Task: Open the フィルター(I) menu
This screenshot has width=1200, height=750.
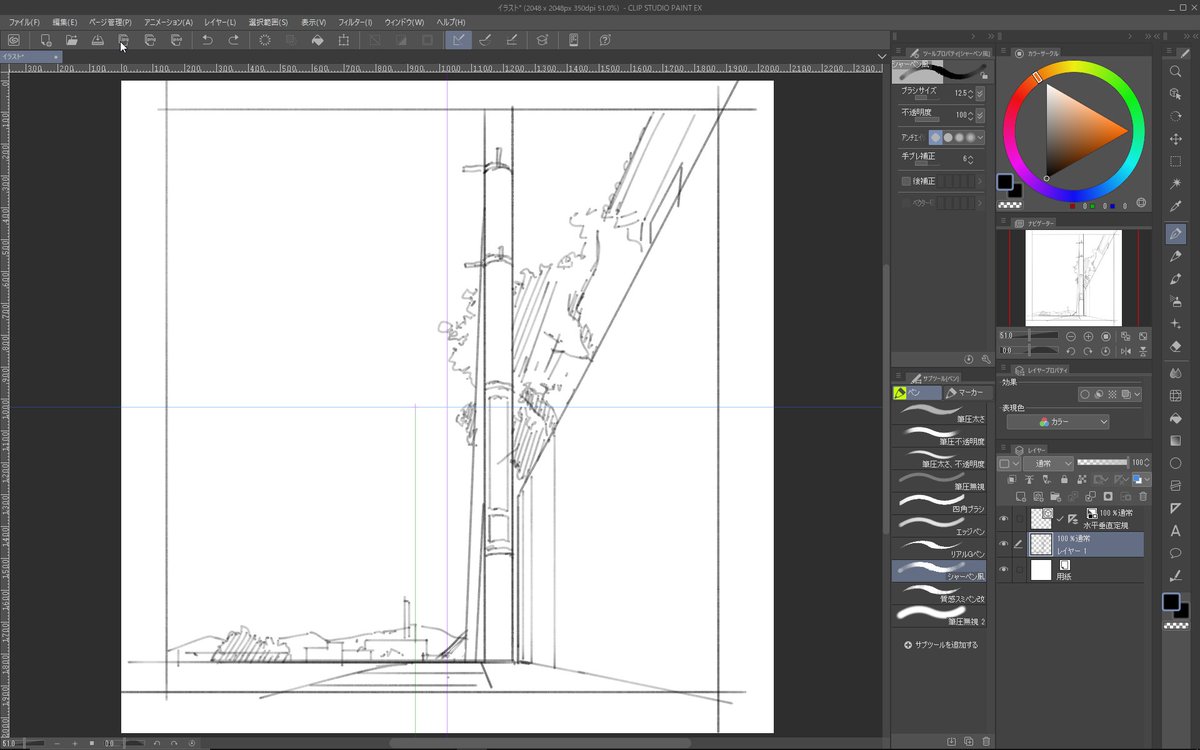Action: point(355,22)
